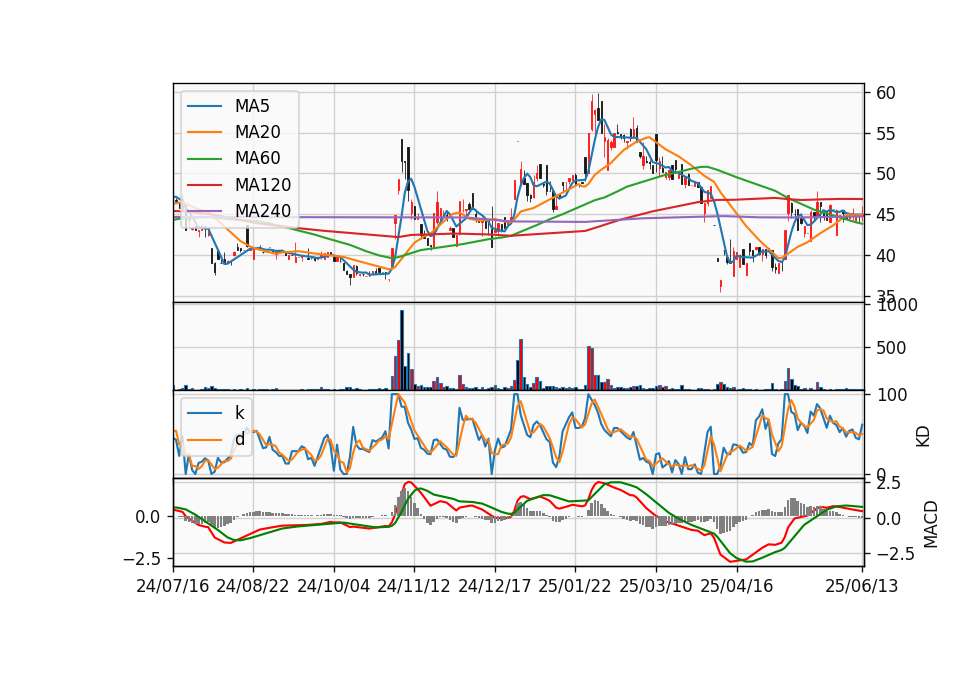Click the MA120 legend label
The image size is (960, 690).
pos(263,185)
